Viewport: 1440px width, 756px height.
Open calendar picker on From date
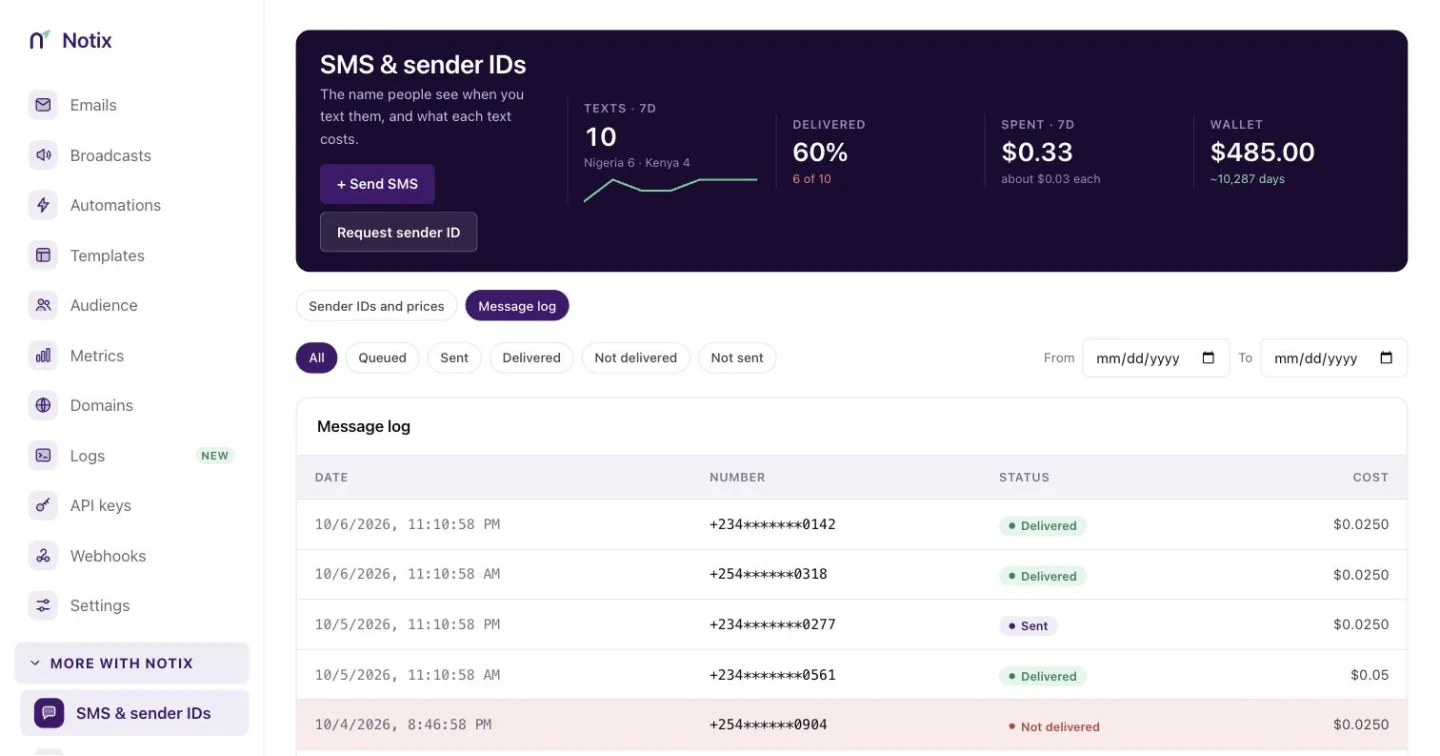(1208, 358)
